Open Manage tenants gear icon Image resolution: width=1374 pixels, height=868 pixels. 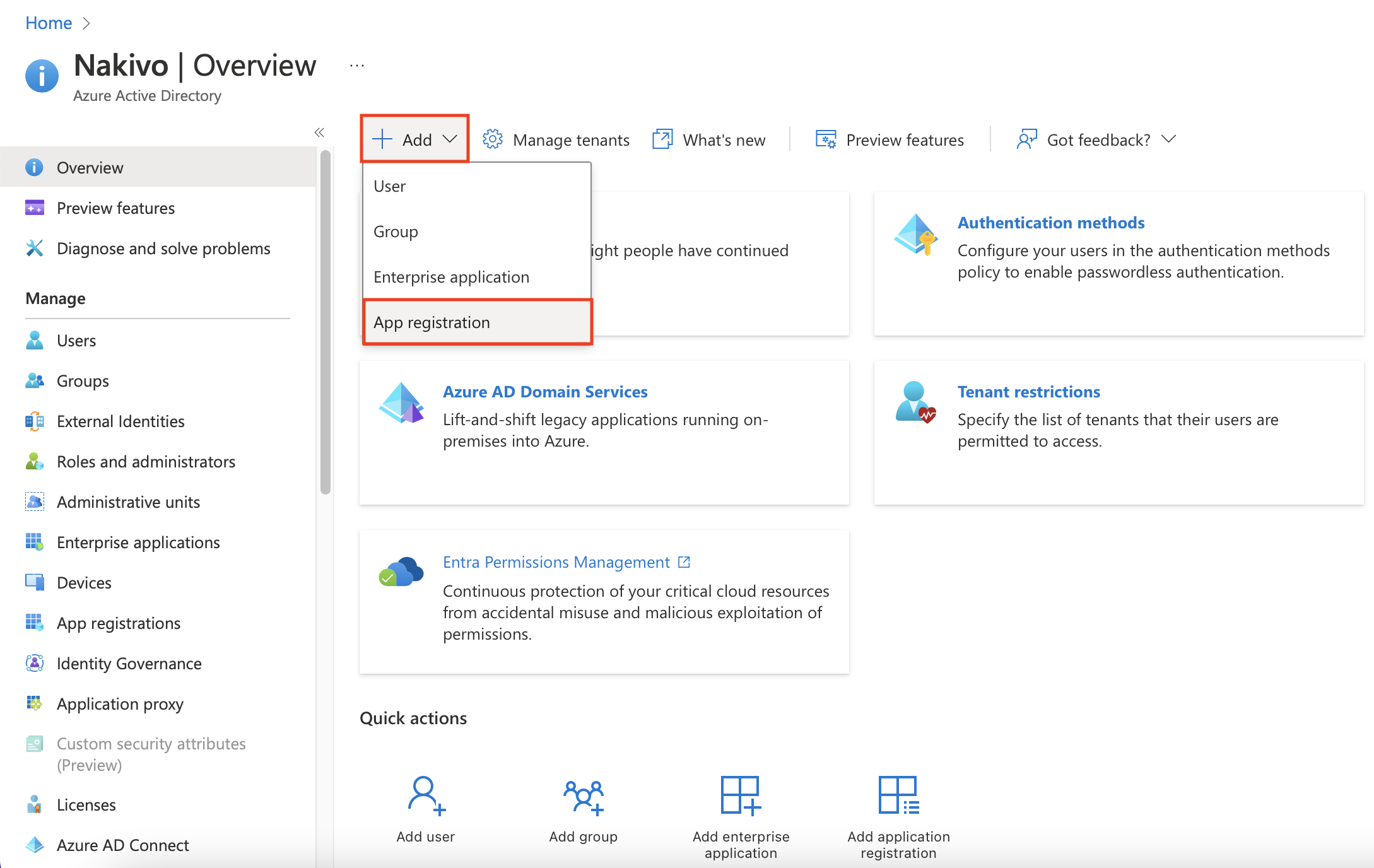pos(493,139)
